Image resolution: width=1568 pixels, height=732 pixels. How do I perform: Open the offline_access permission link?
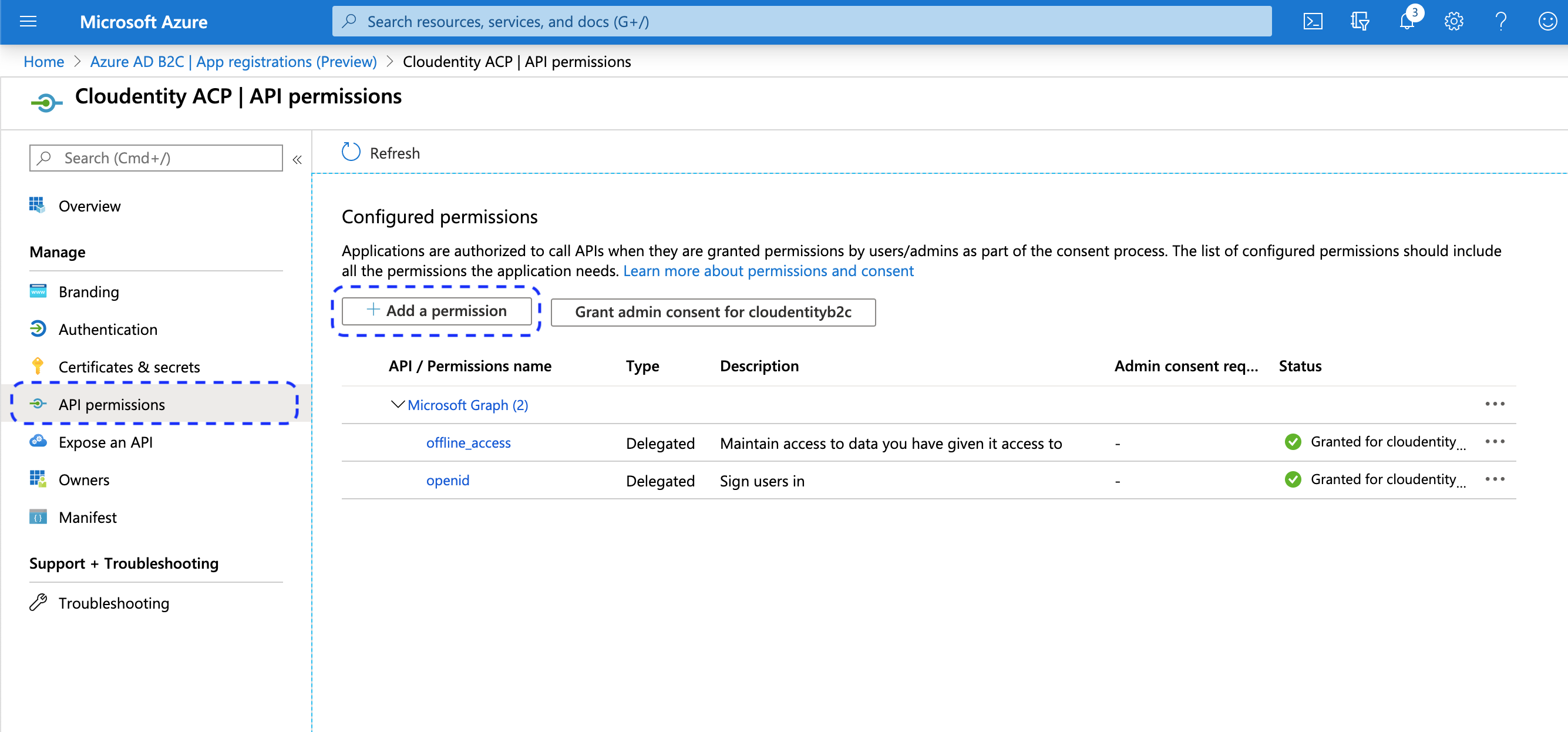pos(468,443)
